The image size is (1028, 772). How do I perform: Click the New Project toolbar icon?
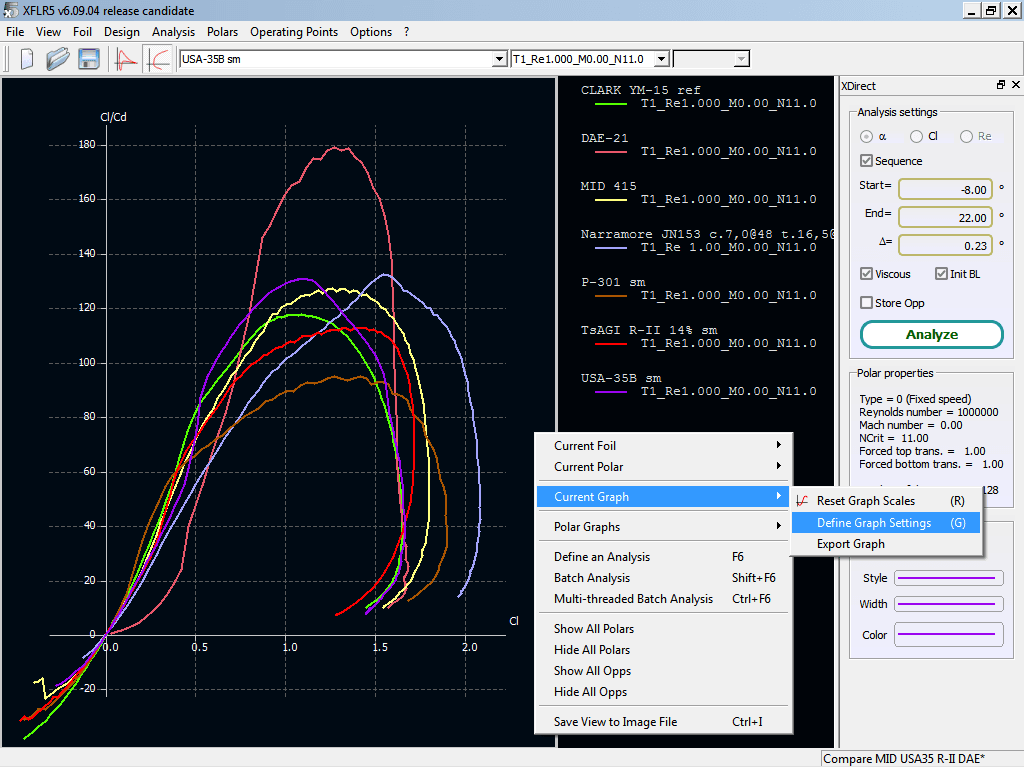click(x=27, y=59)
